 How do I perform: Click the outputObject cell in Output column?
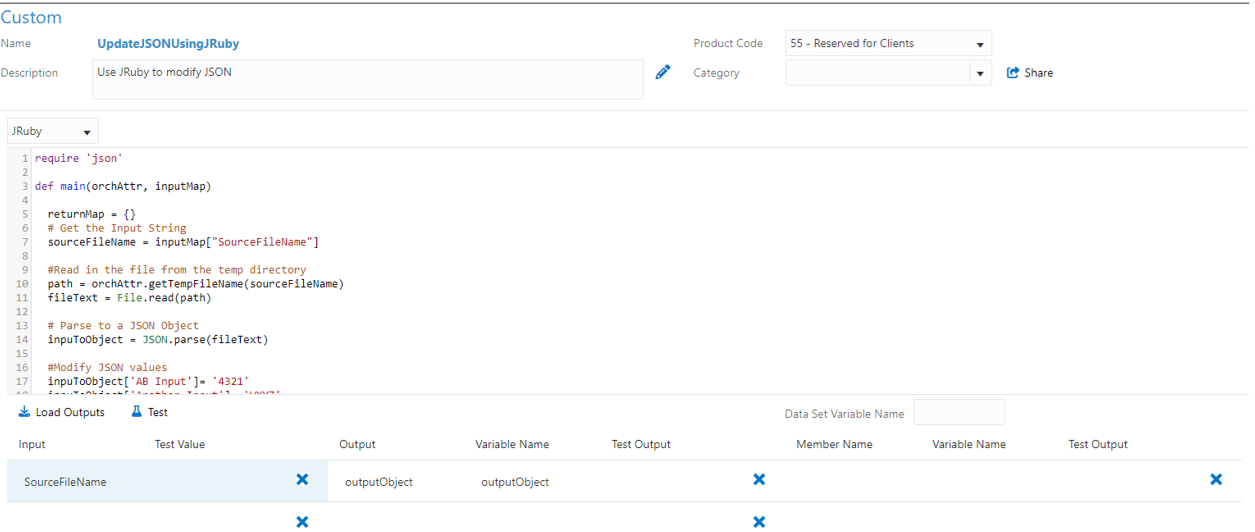click(379, 481)
